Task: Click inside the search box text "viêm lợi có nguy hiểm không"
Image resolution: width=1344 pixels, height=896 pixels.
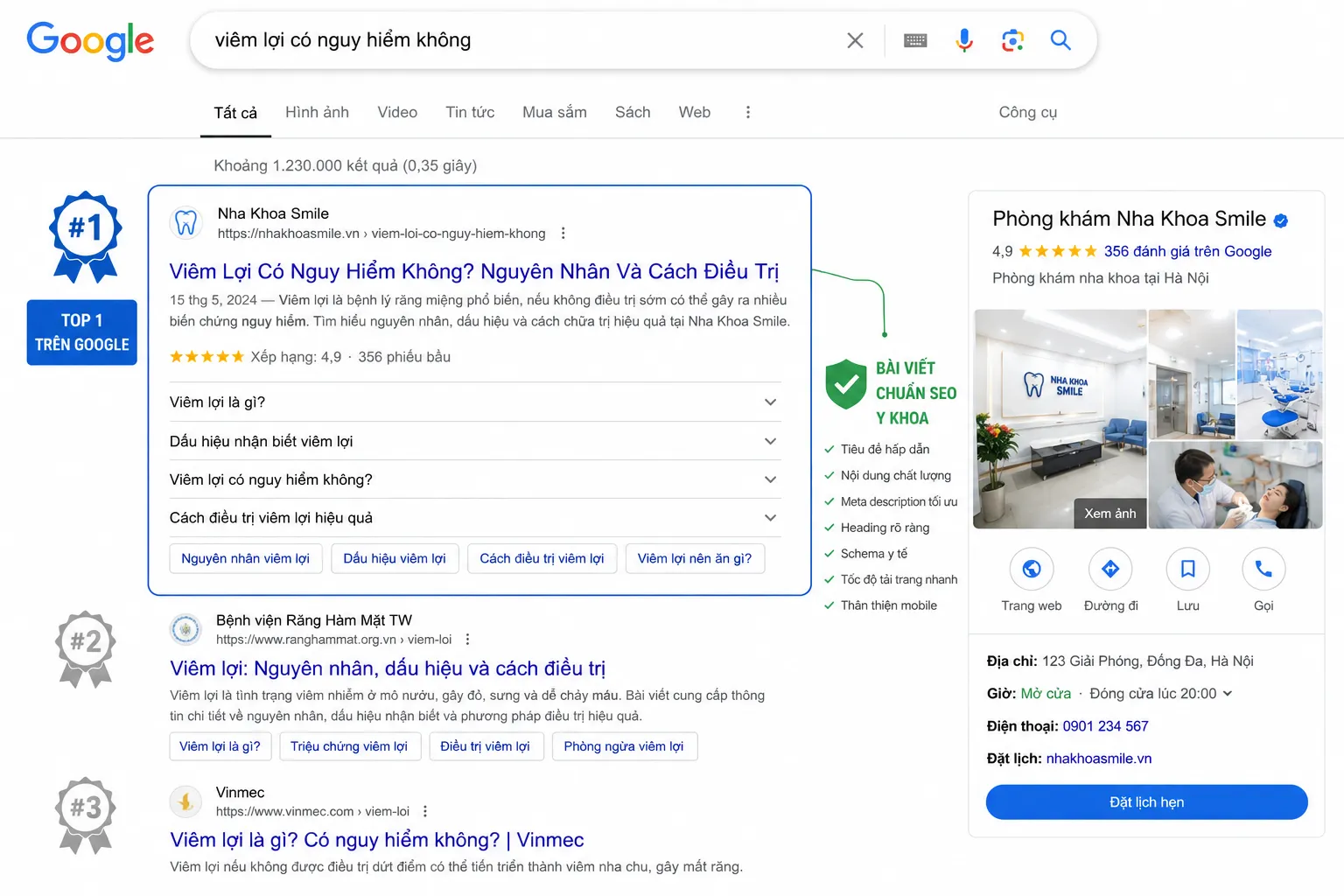Action: click(343, 40)
